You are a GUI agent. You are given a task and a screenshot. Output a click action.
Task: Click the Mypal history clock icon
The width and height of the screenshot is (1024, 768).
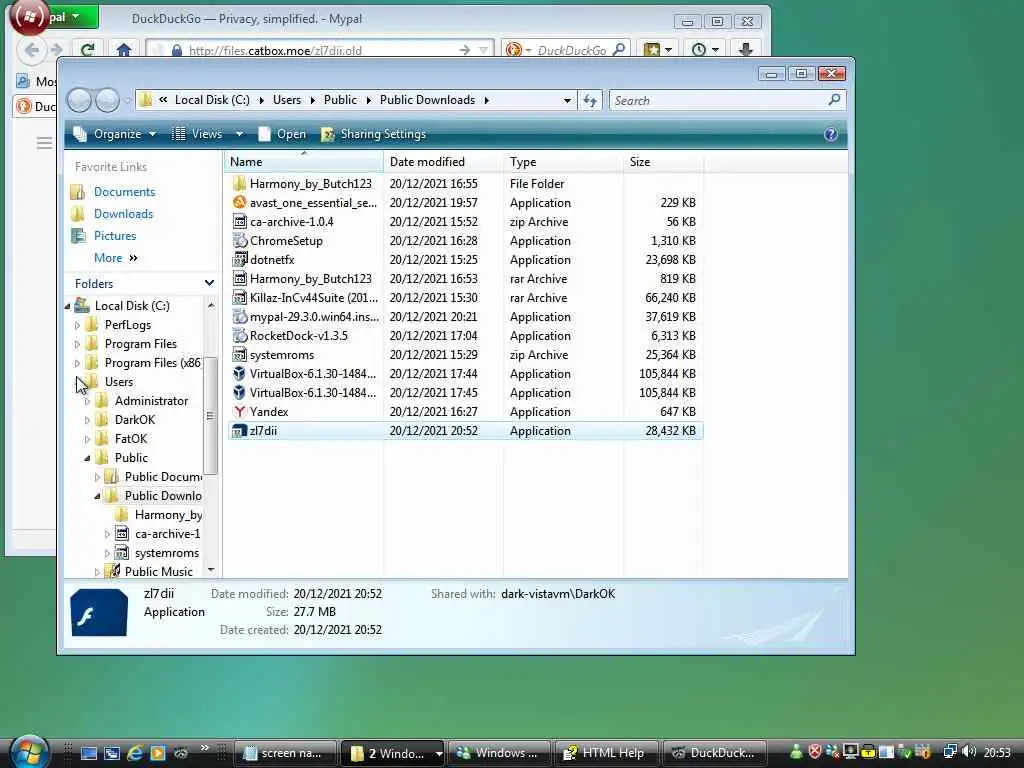tap(699, 50)
